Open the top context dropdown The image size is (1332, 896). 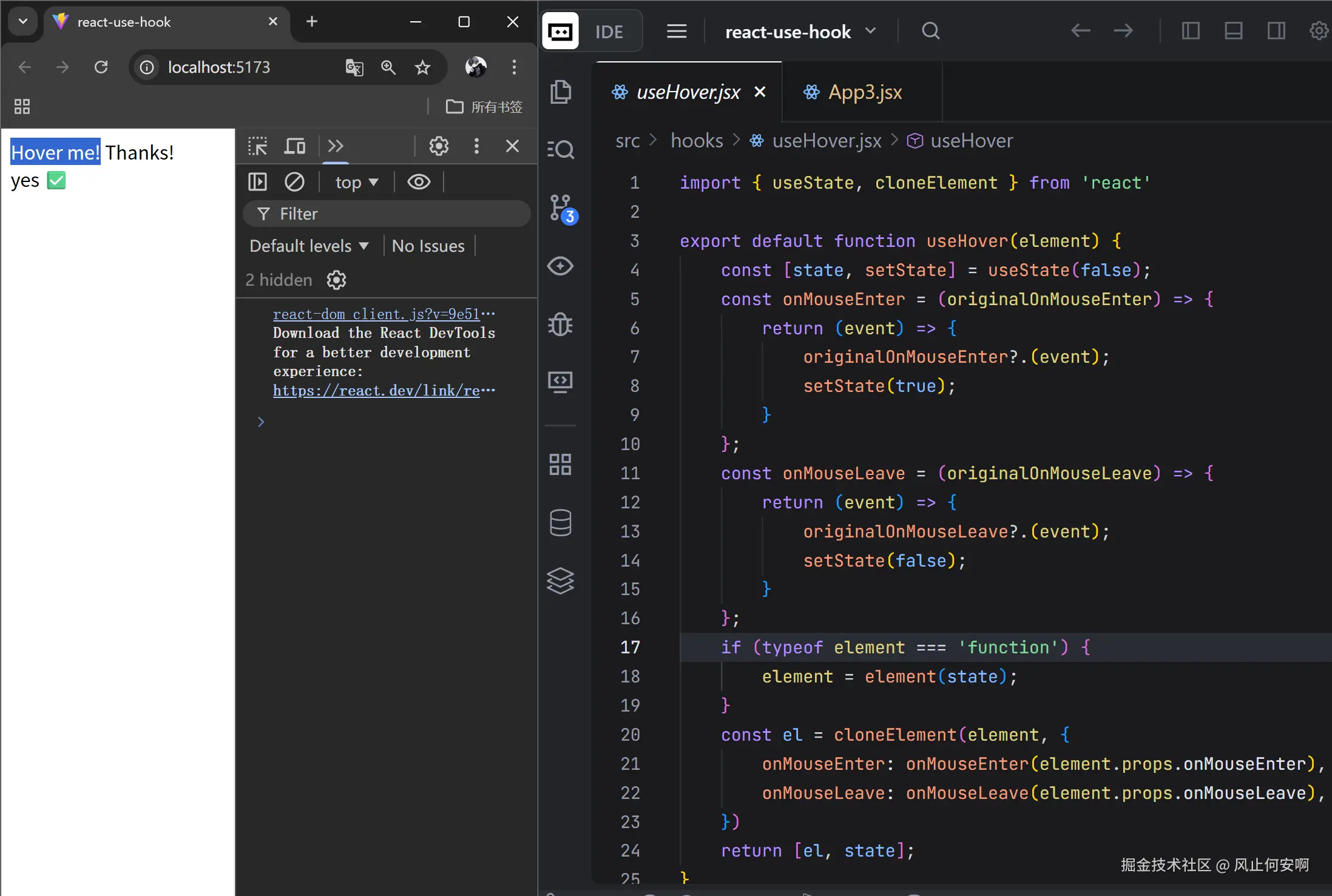click(356, 182)
